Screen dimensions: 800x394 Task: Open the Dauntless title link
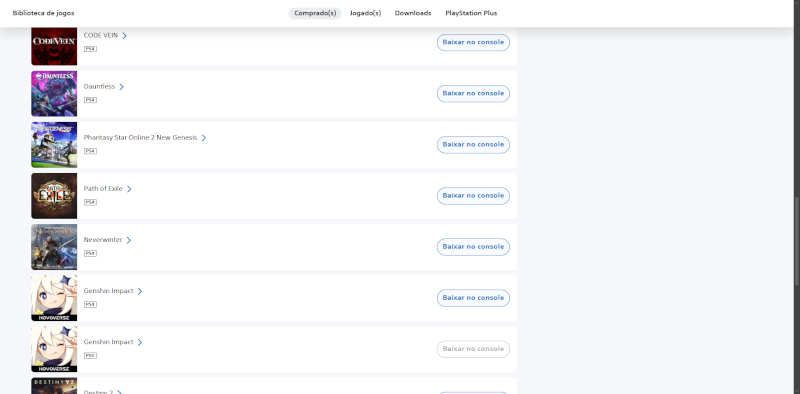pyautogui.click(x=99, y=86)
